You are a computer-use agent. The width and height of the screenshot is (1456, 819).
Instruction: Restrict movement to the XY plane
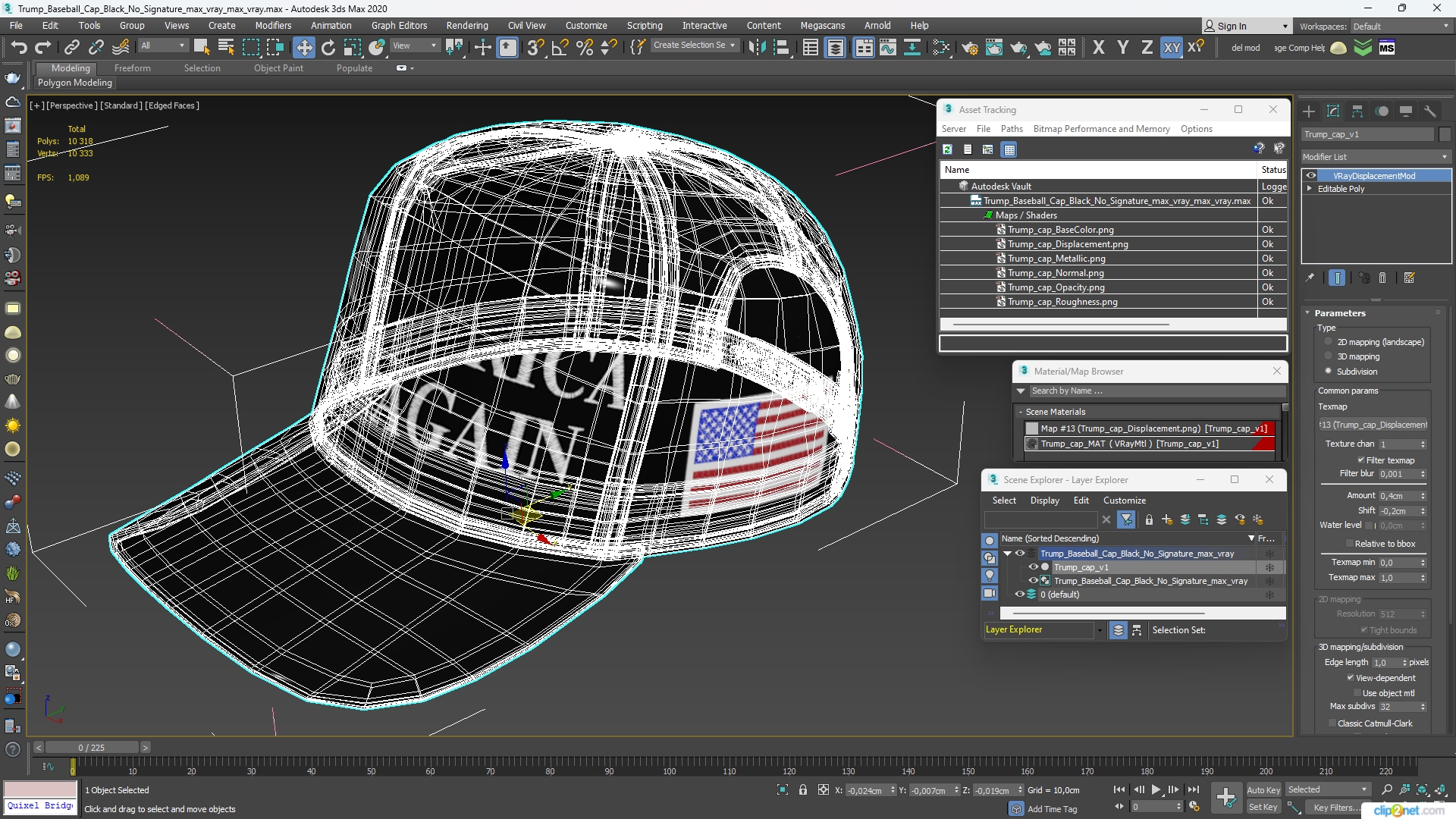(1172, 48)
